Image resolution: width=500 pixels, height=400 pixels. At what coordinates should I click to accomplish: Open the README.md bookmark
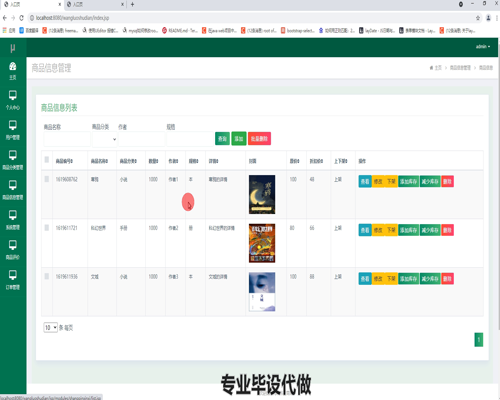click(180, 30)
